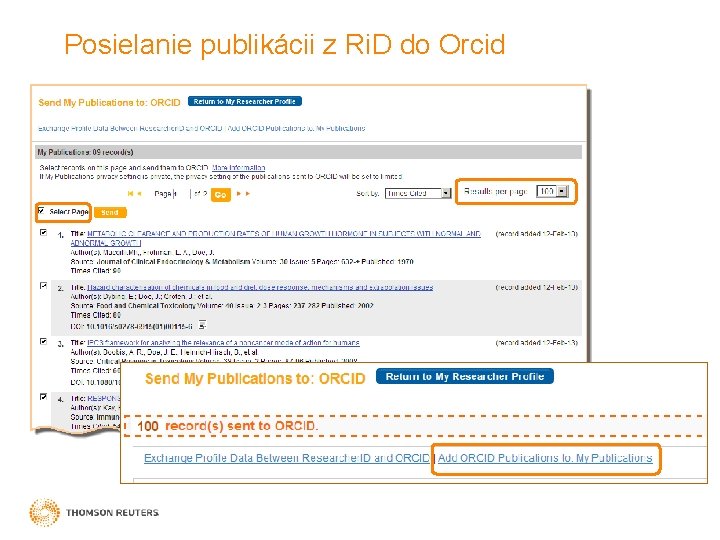
Task: Open top Exchange Profile Data Between ResearcherID link
Action: [130, 128]
